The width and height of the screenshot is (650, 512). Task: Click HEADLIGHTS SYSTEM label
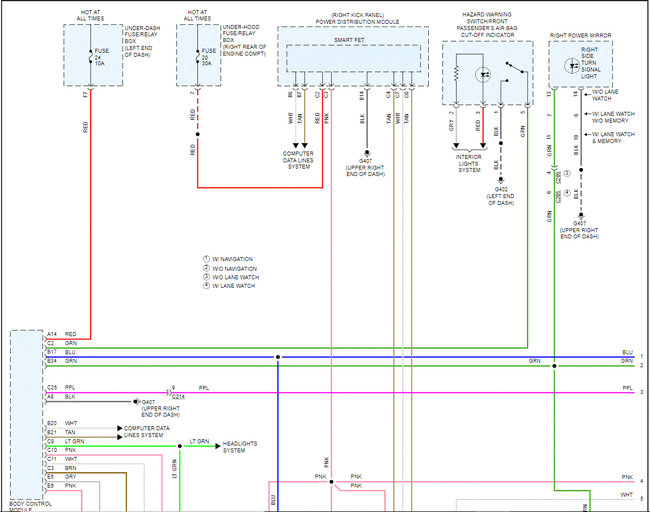tap(240, 447)
